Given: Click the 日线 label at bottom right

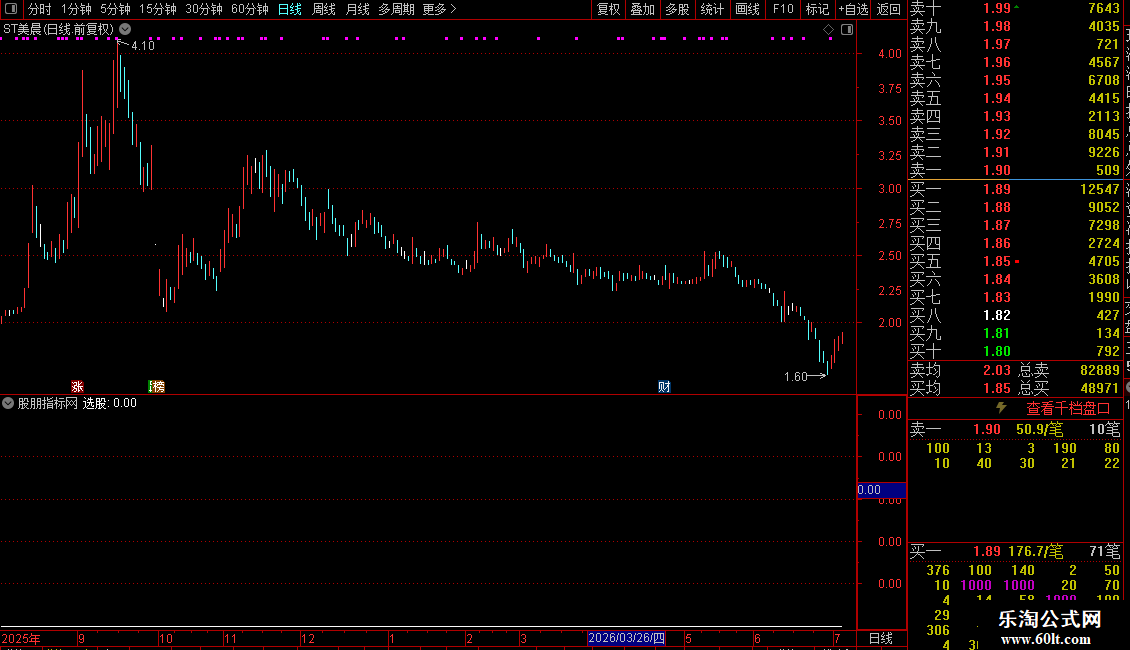Looking at the screenshot, I should point(881,638).
